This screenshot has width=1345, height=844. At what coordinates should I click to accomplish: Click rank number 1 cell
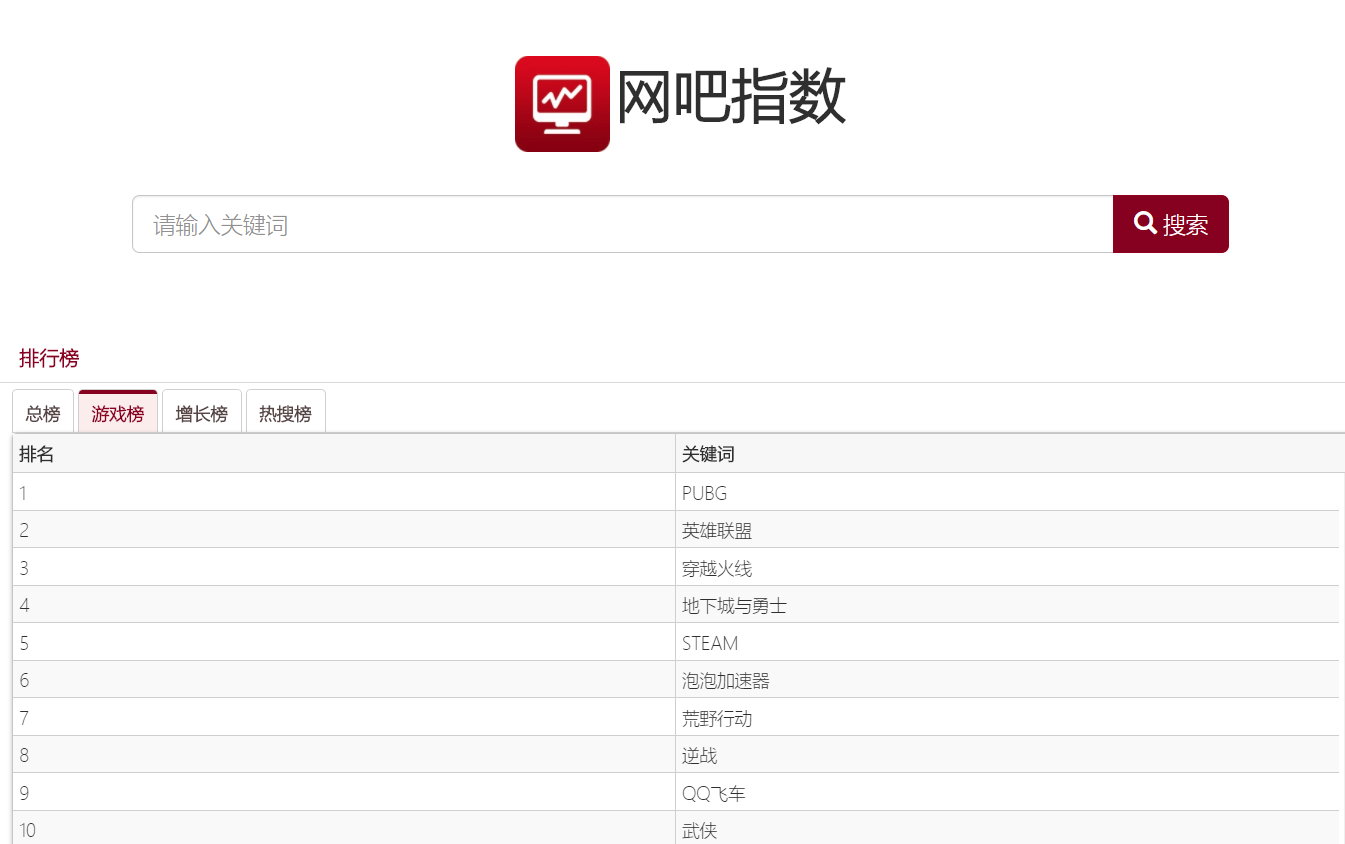pos(344,492)
